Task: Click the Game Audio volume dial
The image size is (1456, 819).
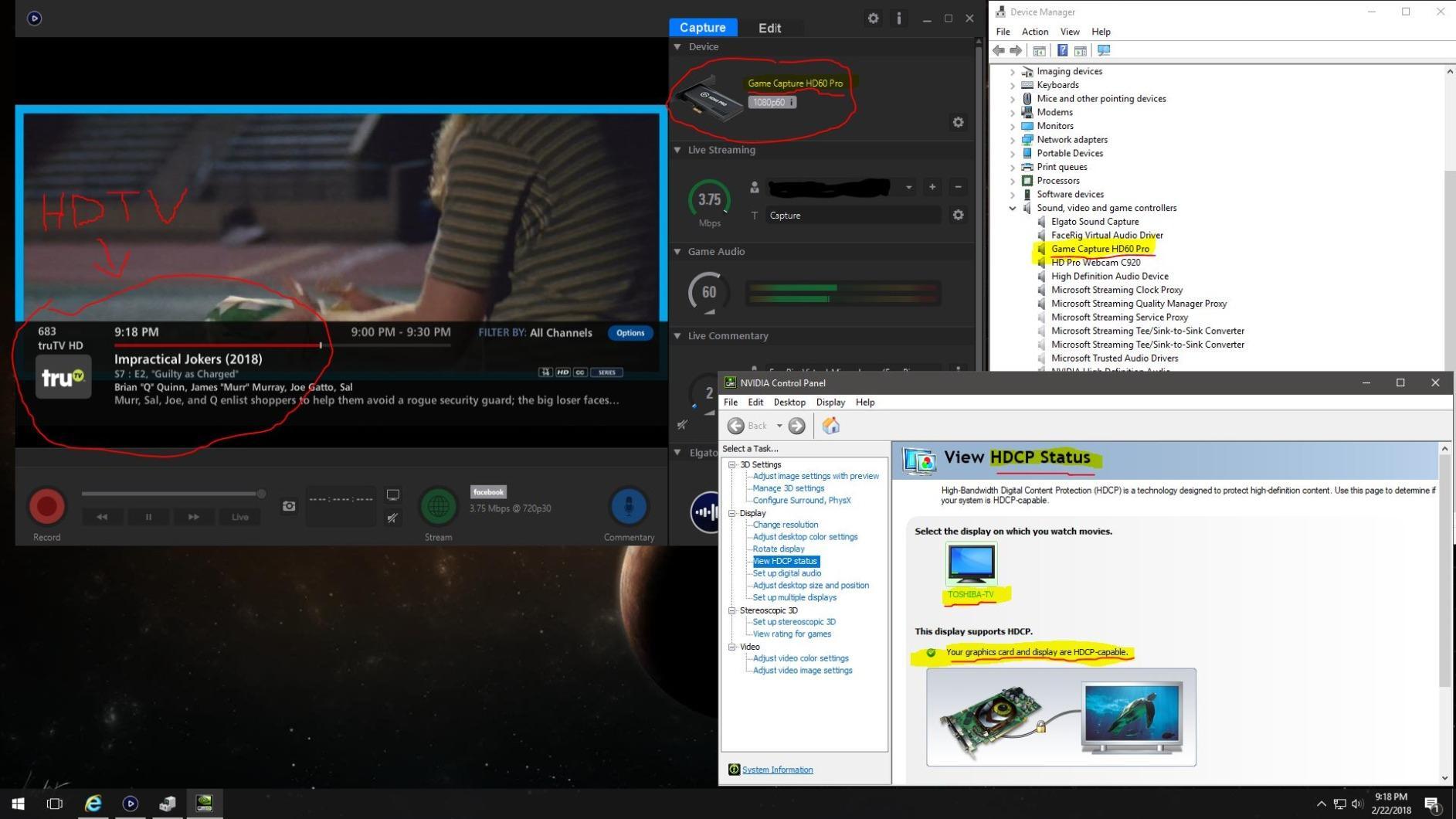Action: coord(708,292)
